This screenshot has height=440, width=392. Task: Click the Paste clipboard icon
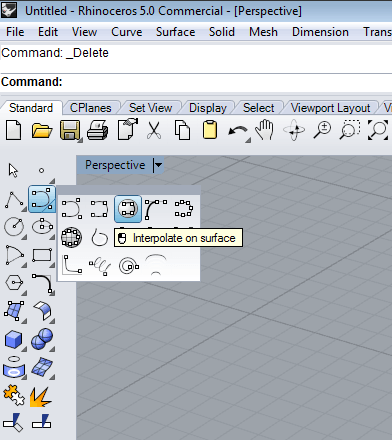click(x=210, y=130)
